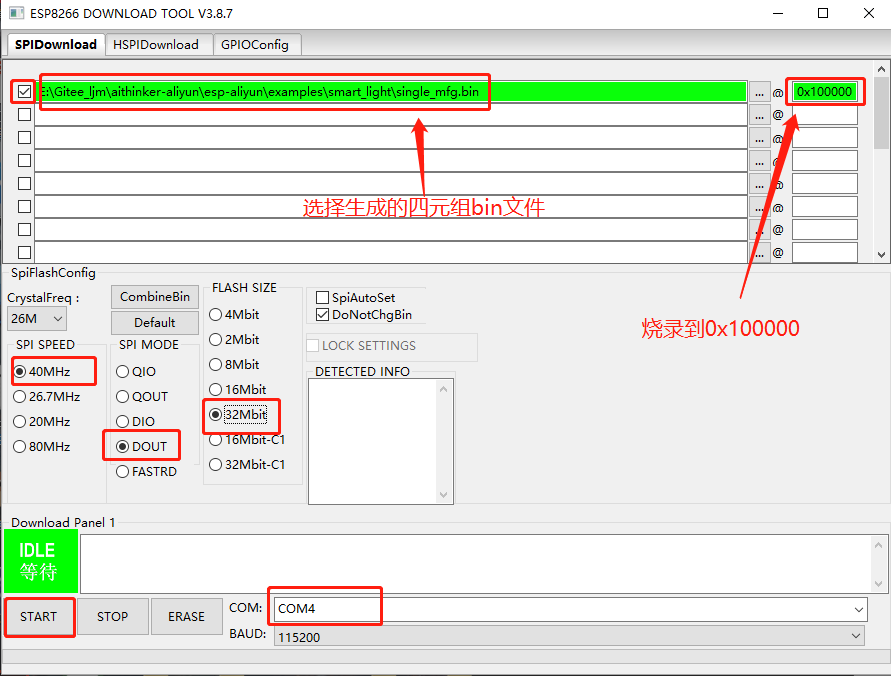Select 80MHz SPI speed
891x676 pixels.
pos(42,447)
